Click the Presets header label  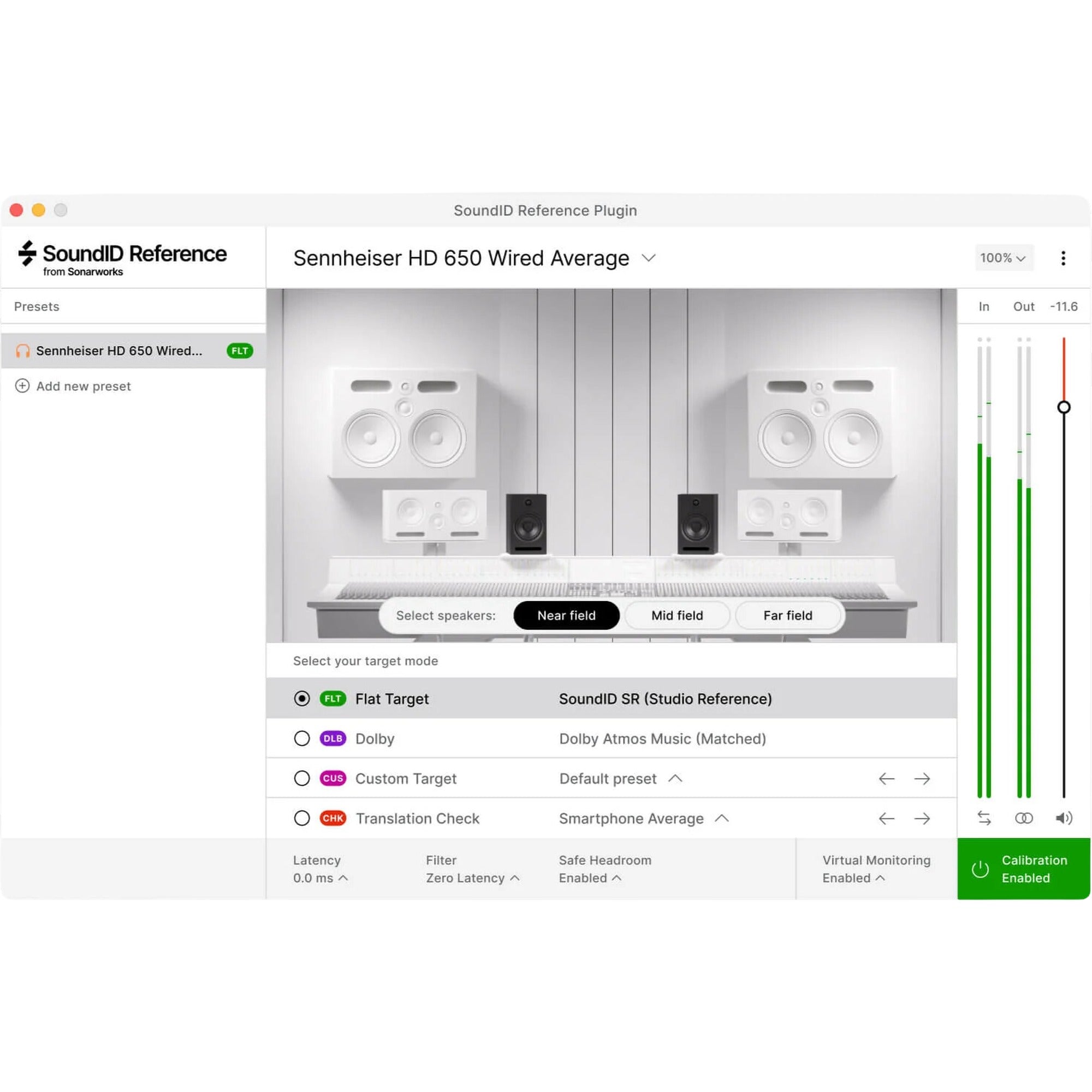[x=37, y=306]
